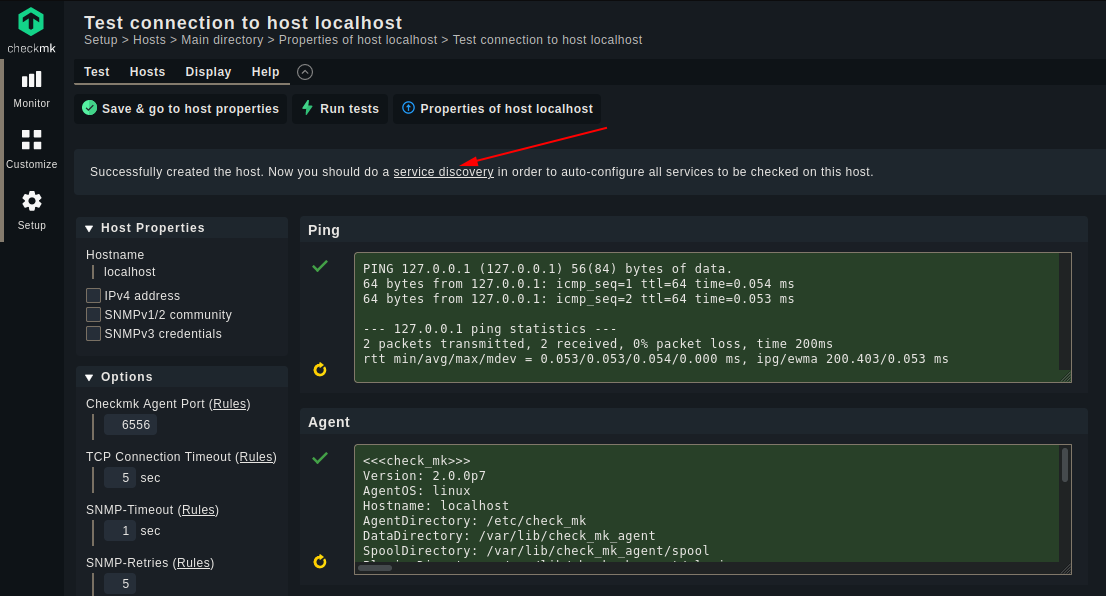Open the Display menu
The height and width of the screenshot is (596, 1106).
point(208,72)
